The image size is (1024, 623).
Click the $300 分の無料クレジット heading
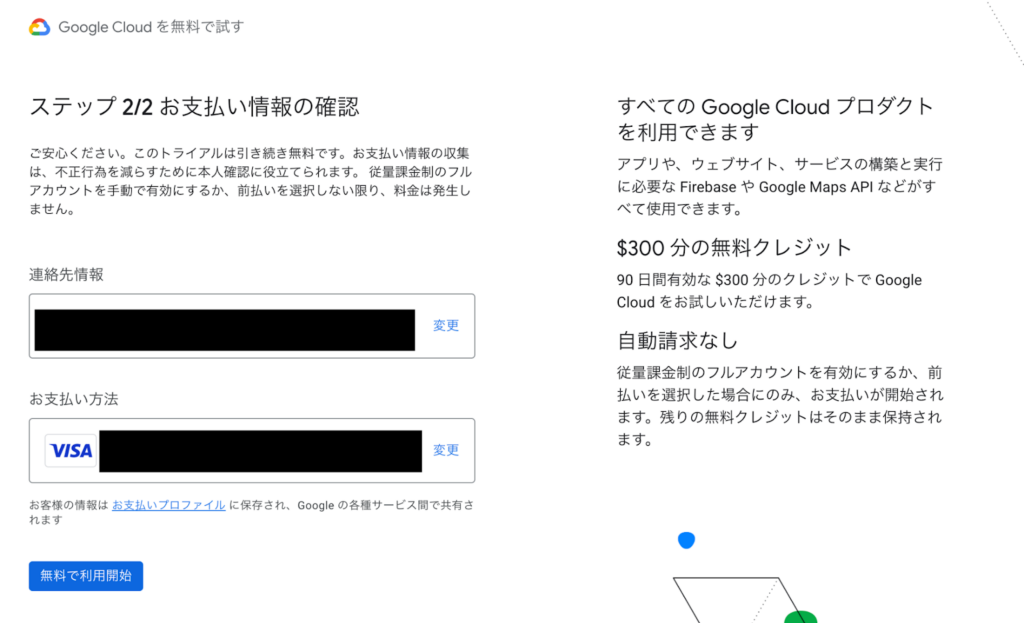pos(734,248)
